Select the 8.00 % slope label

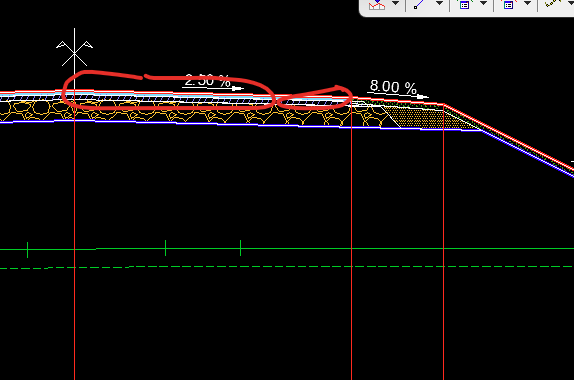coord(393,87)
